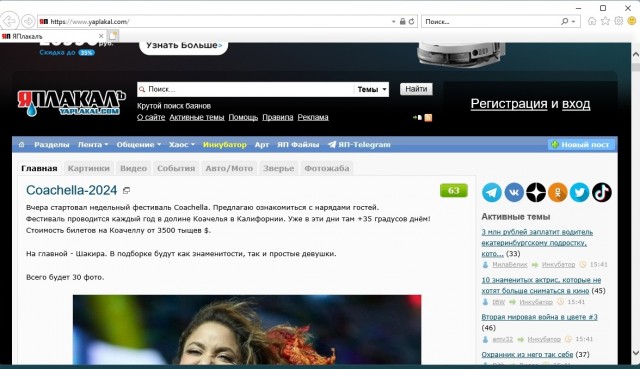Open the VK social icon

click(x=514, y=192)
